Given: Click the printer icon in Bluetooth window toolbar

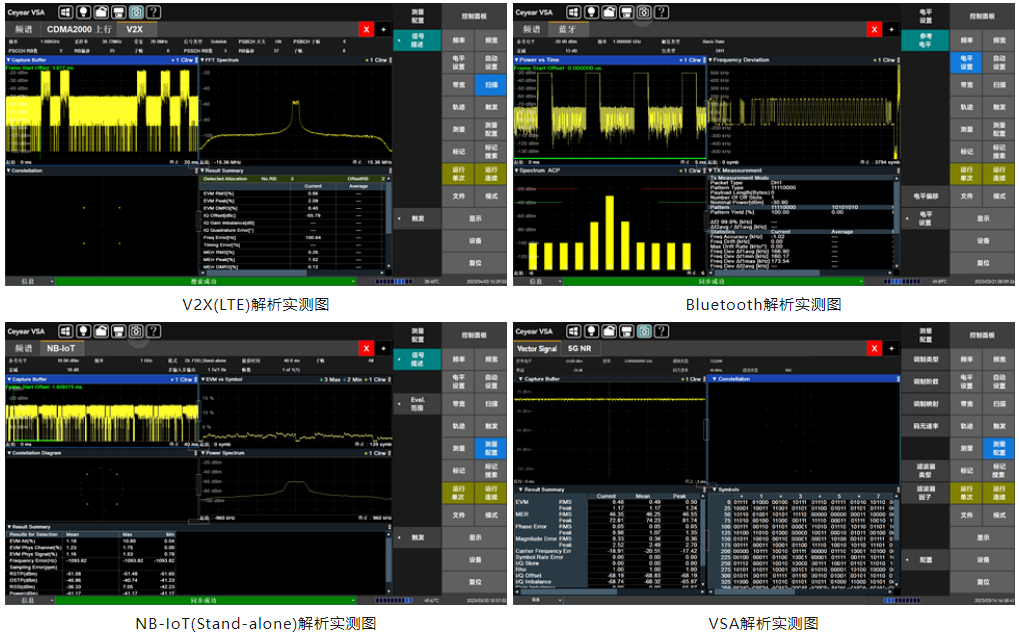Looking at the screenshot, I should click(x=626, y=12).
